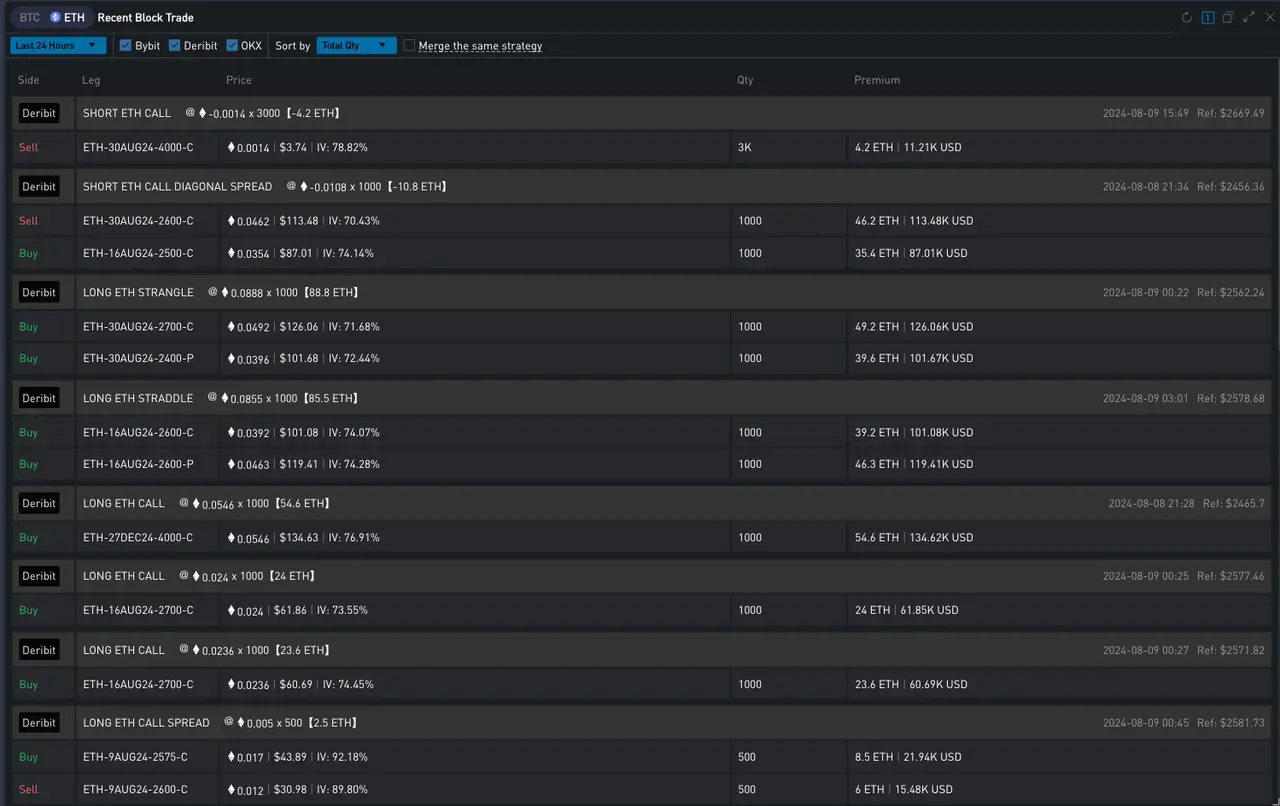Open the Last 24 Hours dropdown
Image resolution: width=1280 pixels, height=806 pixels.
click(x=57, y=45)
